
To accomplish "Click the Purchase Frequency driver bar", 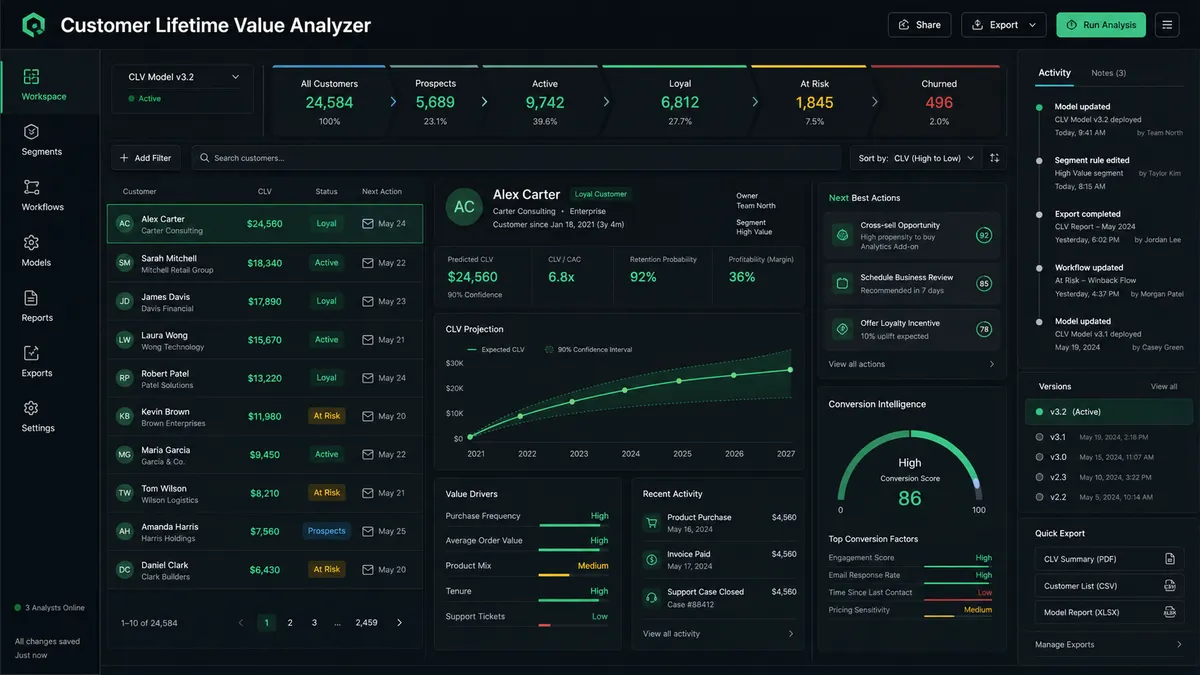I will coord(573,525).
